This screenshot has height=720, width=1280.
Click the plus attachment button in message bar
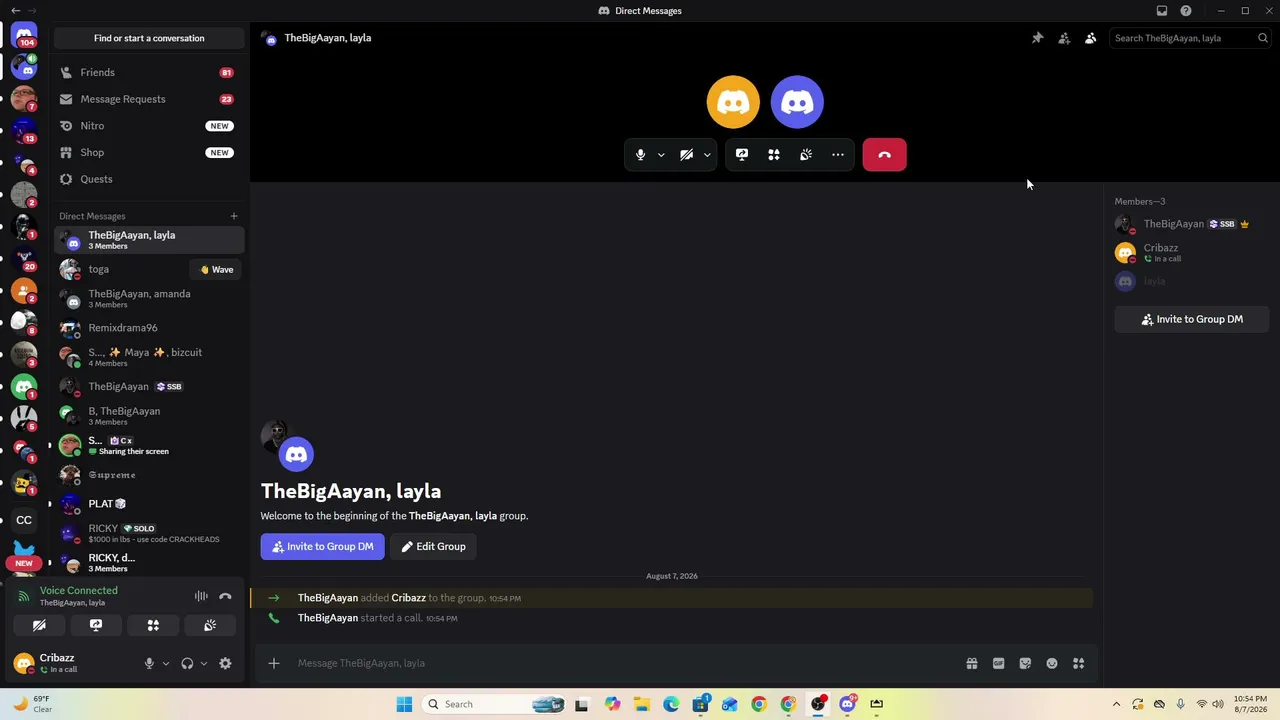(x=273, y=663)
